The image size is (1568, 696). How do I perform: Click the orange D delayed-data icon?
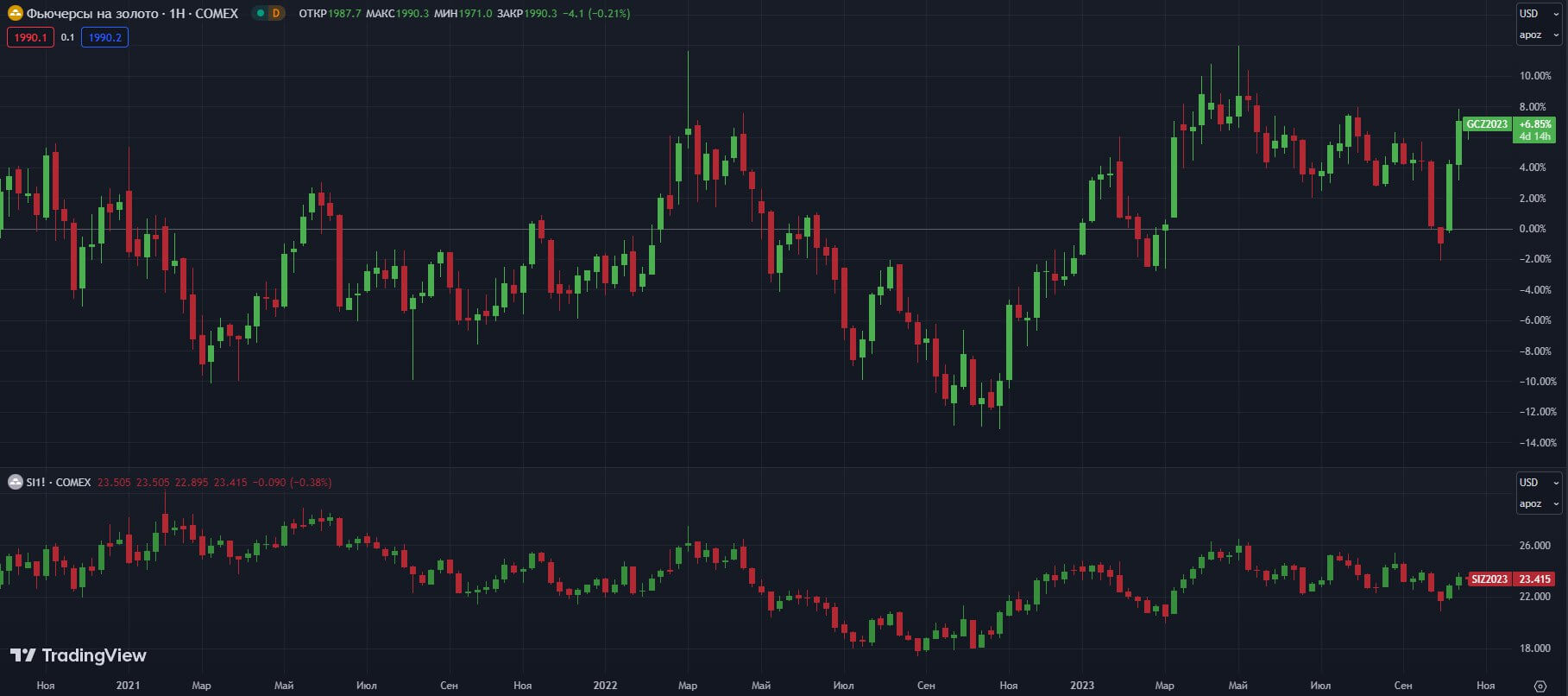point(276,14)
